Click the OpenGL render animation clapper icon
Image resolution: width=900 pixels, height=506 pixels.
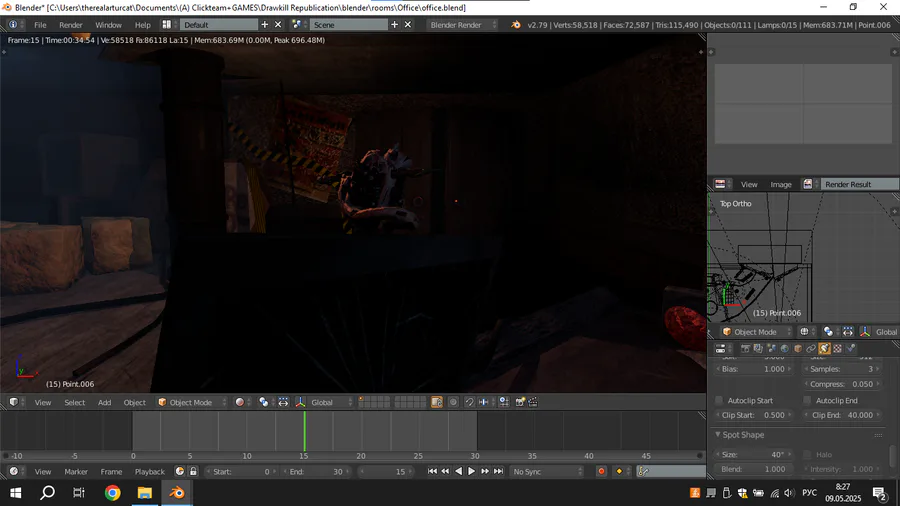[x=533, y=402]
